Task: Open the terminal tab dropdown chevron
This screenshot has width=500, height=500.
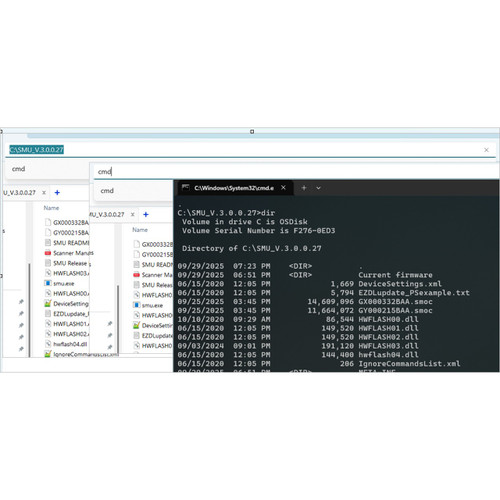Action: tap(318, 188)
